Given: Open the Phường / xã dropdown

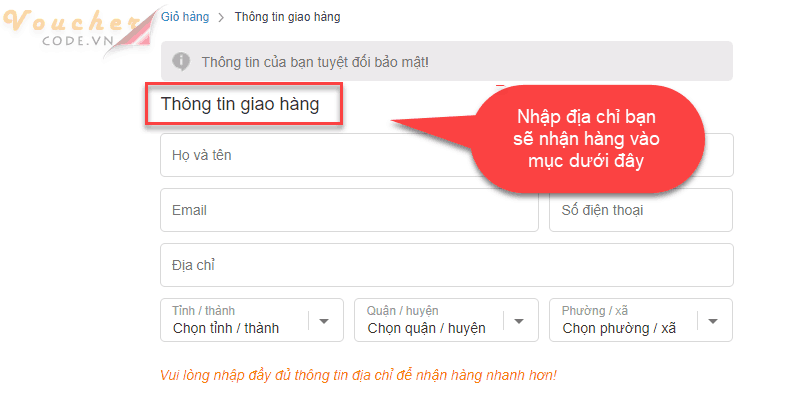Looking at the screenshot, I should [x=641, y=320].
